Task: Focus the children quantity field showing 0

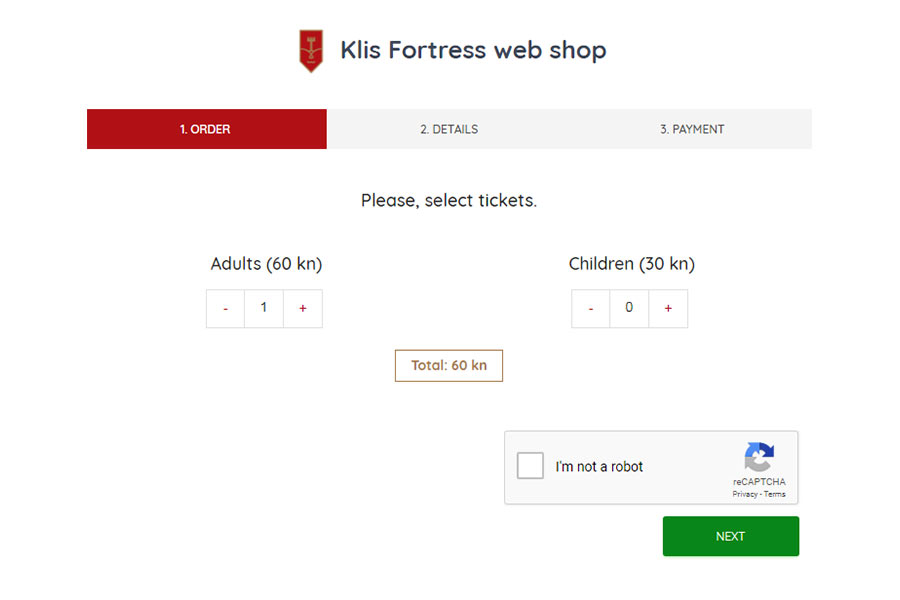Action: (x=629, y=309)
